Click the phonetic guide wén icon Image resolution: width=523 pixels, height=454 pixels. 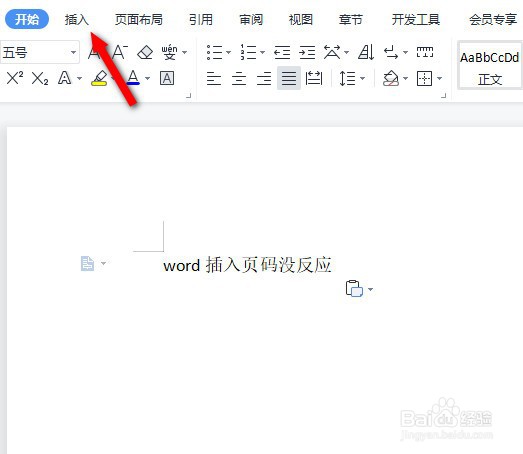169,52
